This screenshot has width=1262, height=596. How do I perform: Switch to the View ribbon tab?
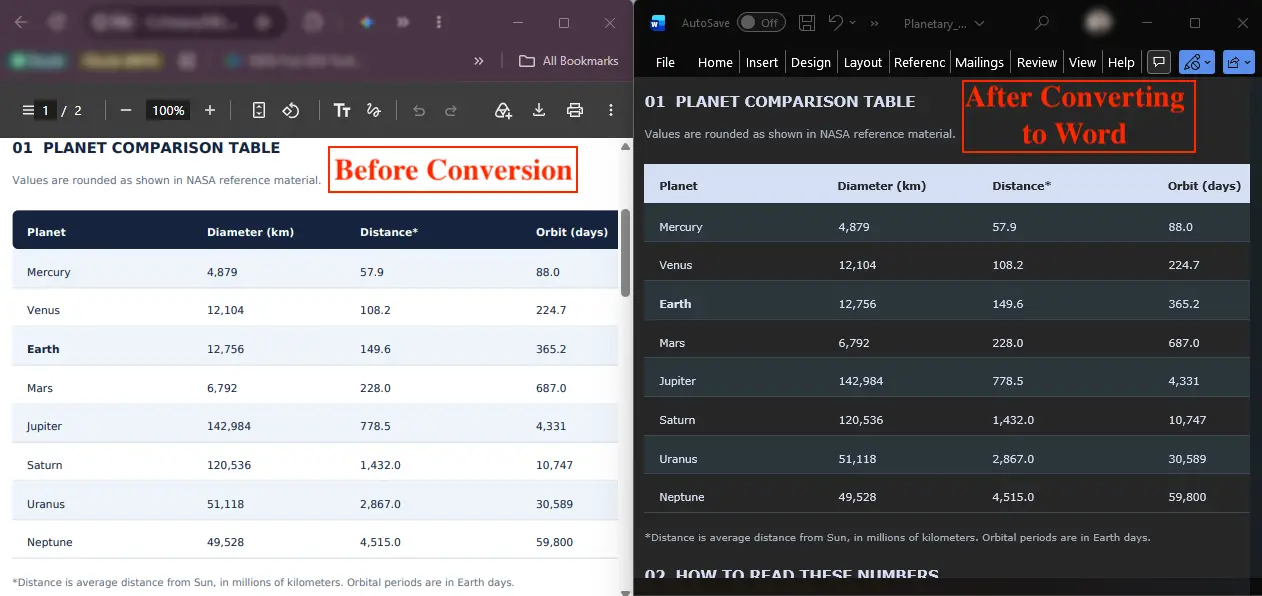[x=1082, y=62]
